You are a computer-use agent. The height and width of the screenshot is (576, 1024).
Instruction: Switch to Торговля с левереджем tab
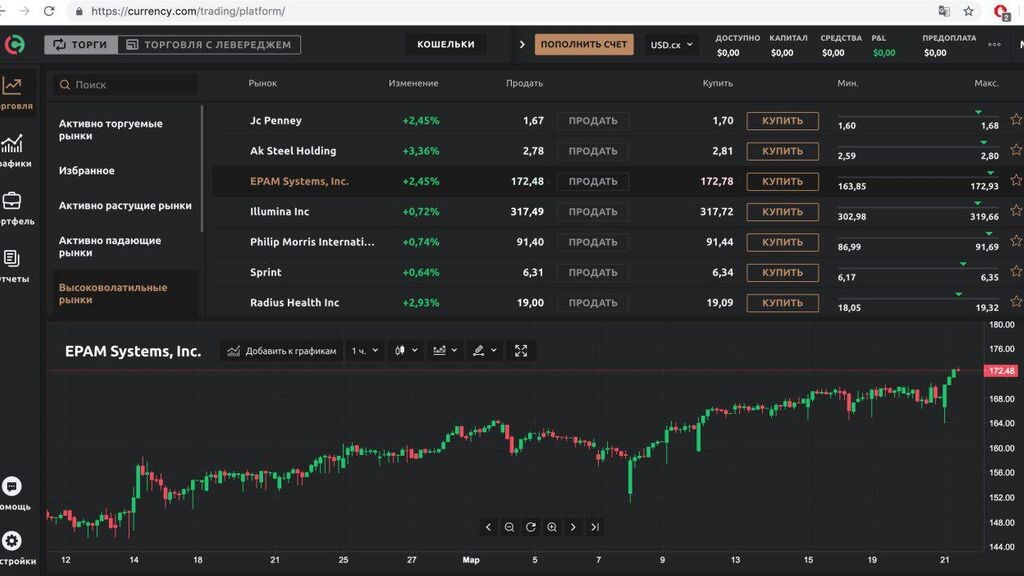point(209,44)
